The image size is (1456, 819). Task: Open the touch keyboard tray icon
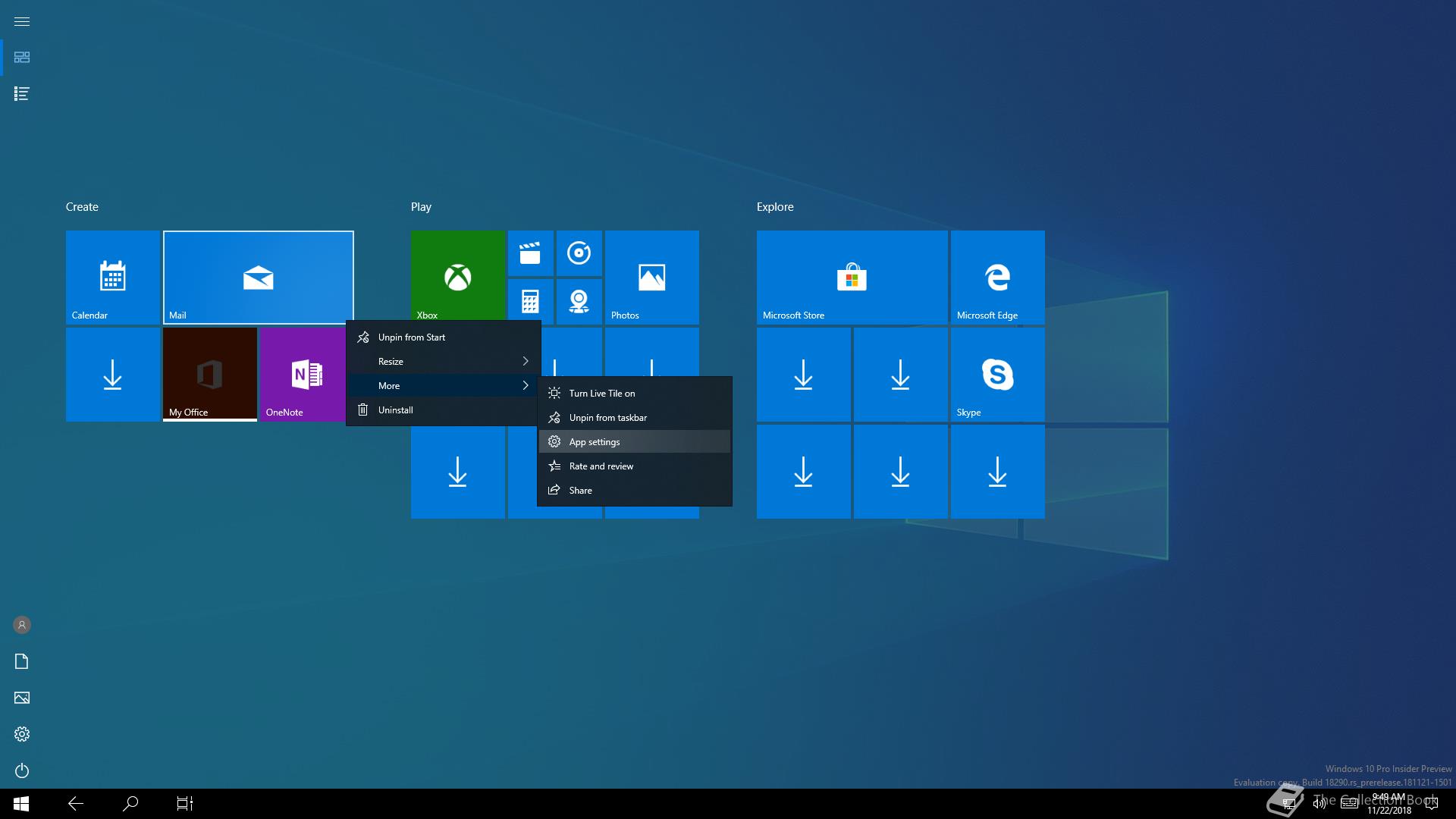point(1349,804)
